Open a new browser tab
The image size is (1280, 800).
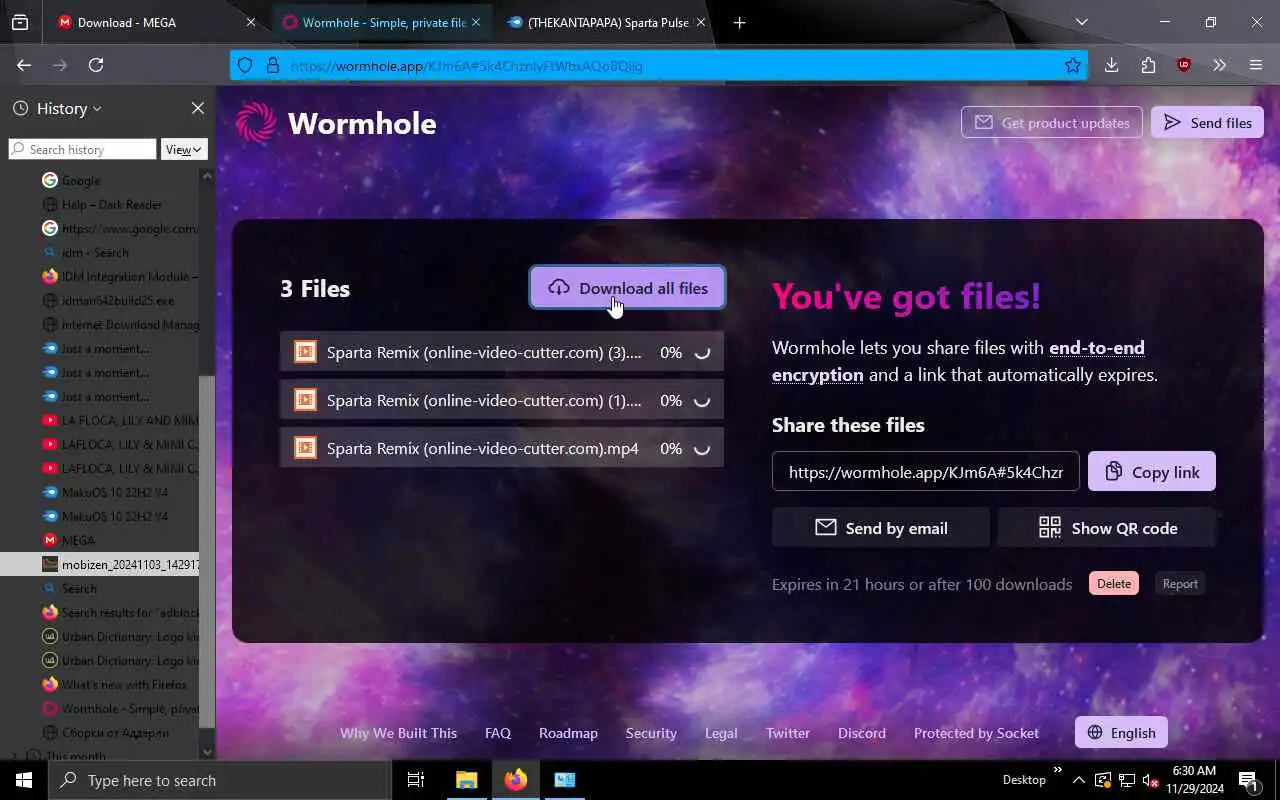click(x=739, y=22)
